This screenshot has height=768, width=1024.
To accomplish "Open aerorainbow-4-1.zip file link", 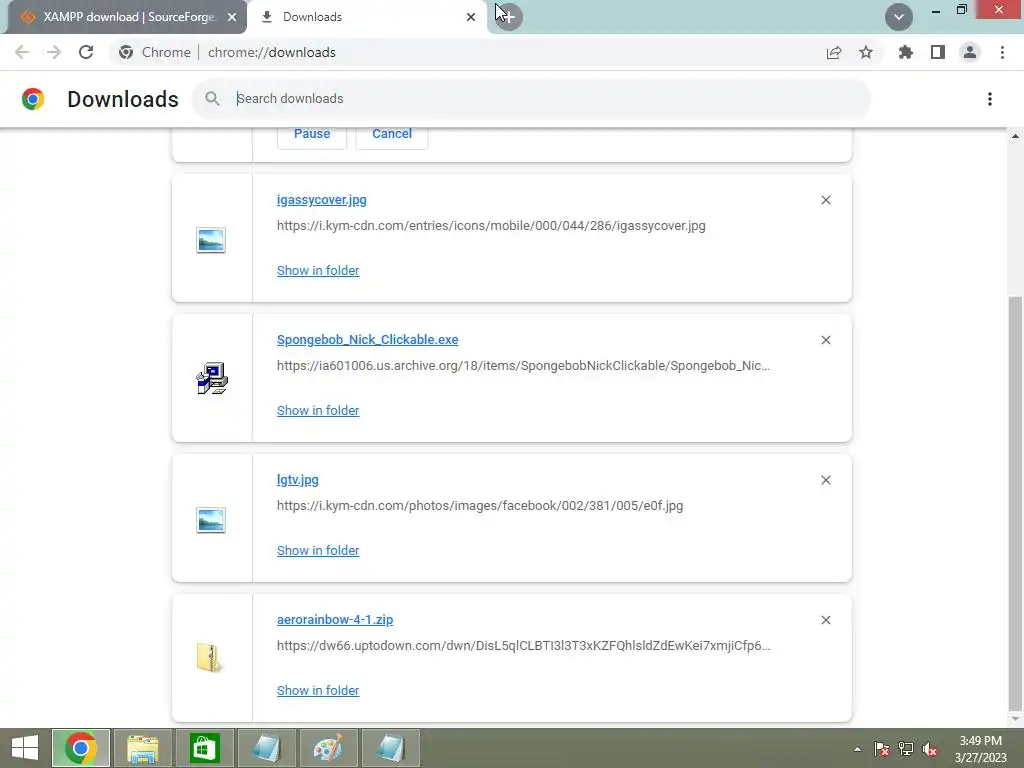I will (x=335, y=620).
